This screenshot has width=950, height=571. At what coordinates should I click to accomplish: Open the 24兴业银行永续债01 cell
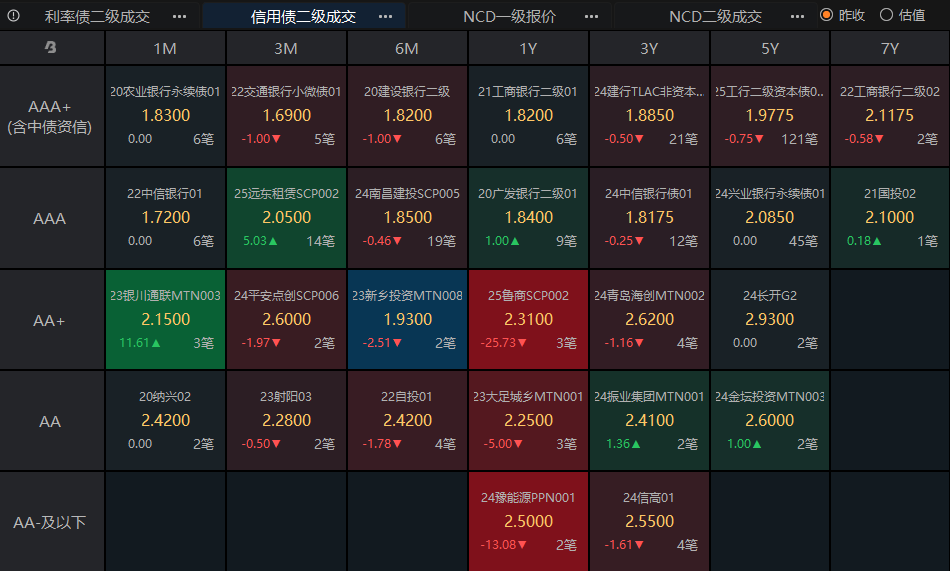click(x=769, y=218)
